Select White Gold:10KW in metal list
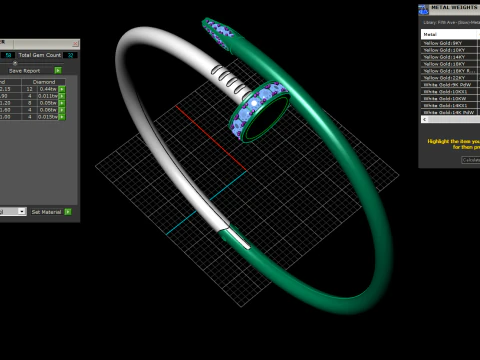 (x=449, y=98)
